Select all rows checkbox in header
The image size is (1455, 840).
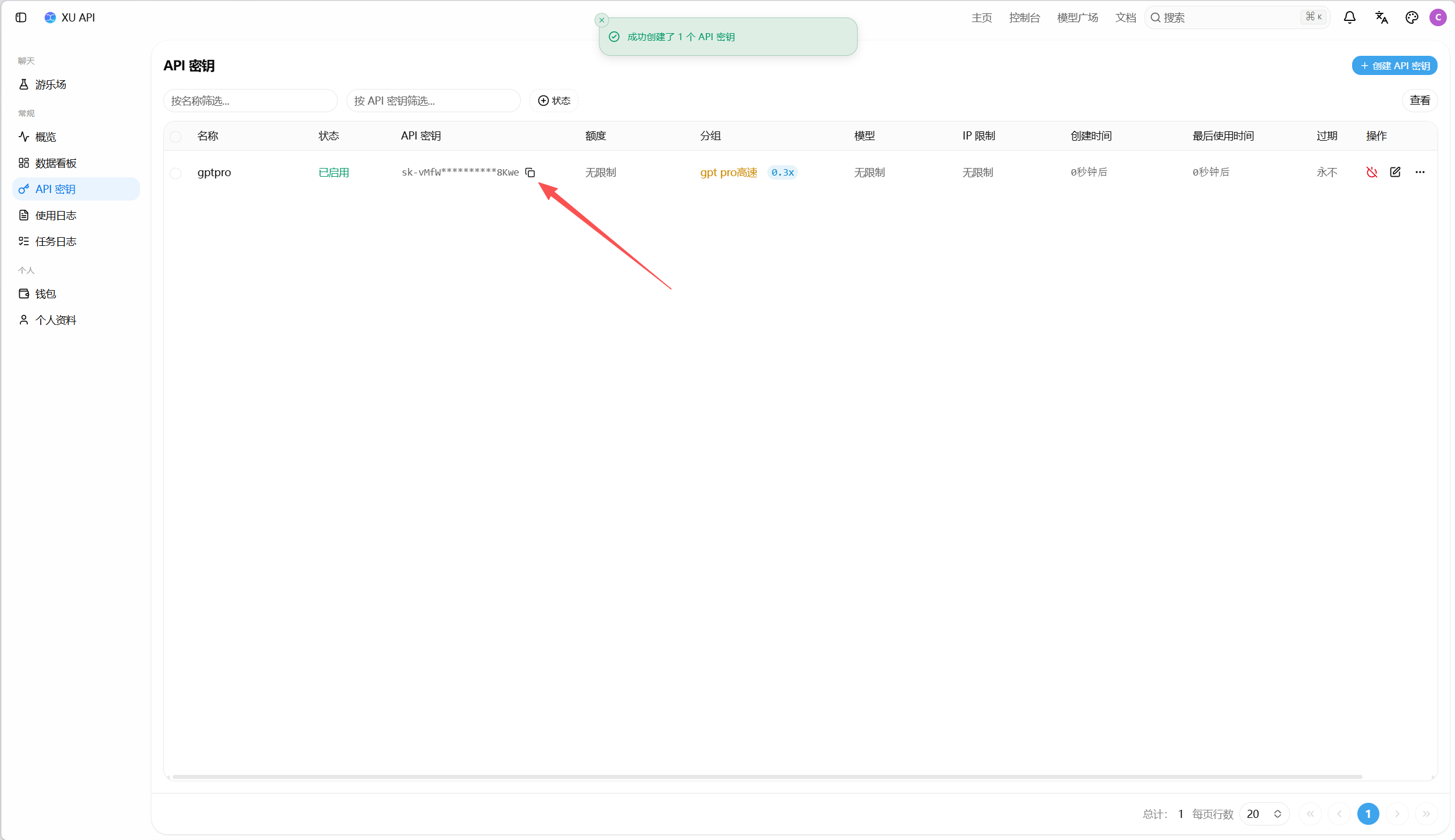point(176,137)
